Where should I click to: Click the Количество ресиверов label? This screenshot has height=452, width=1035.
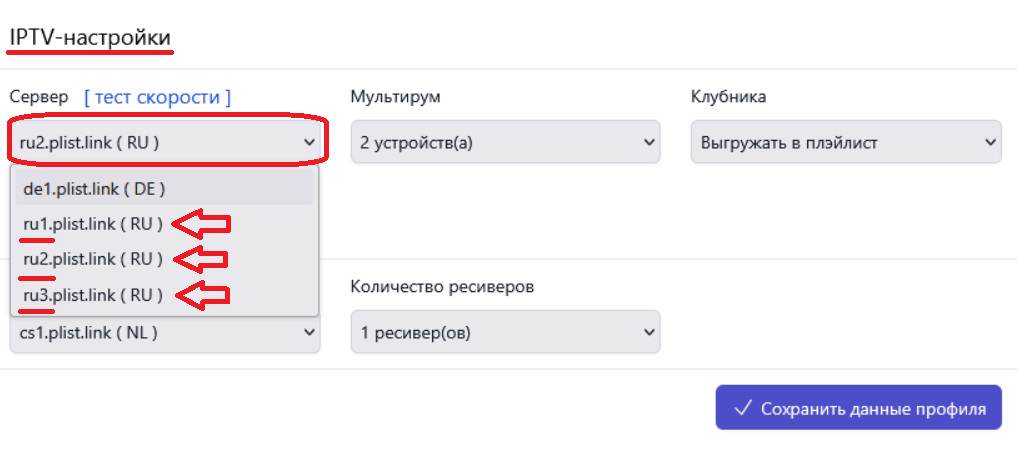point(442,287)
